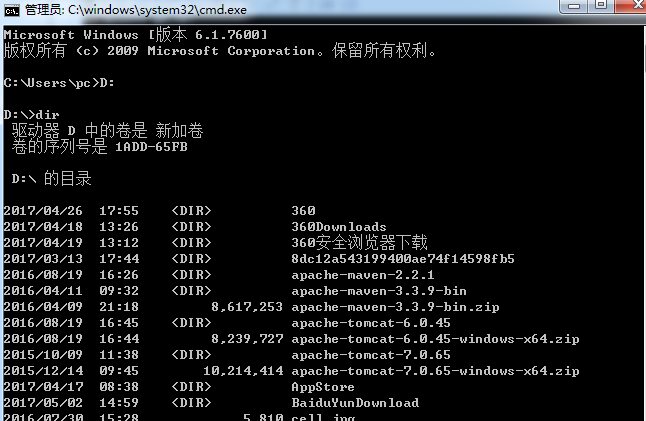Image resolution: width=646 pixels, height=421 pixels.
Task: Click the apache-tomcat-6.0.45 folder name
Action: (371, 323)
